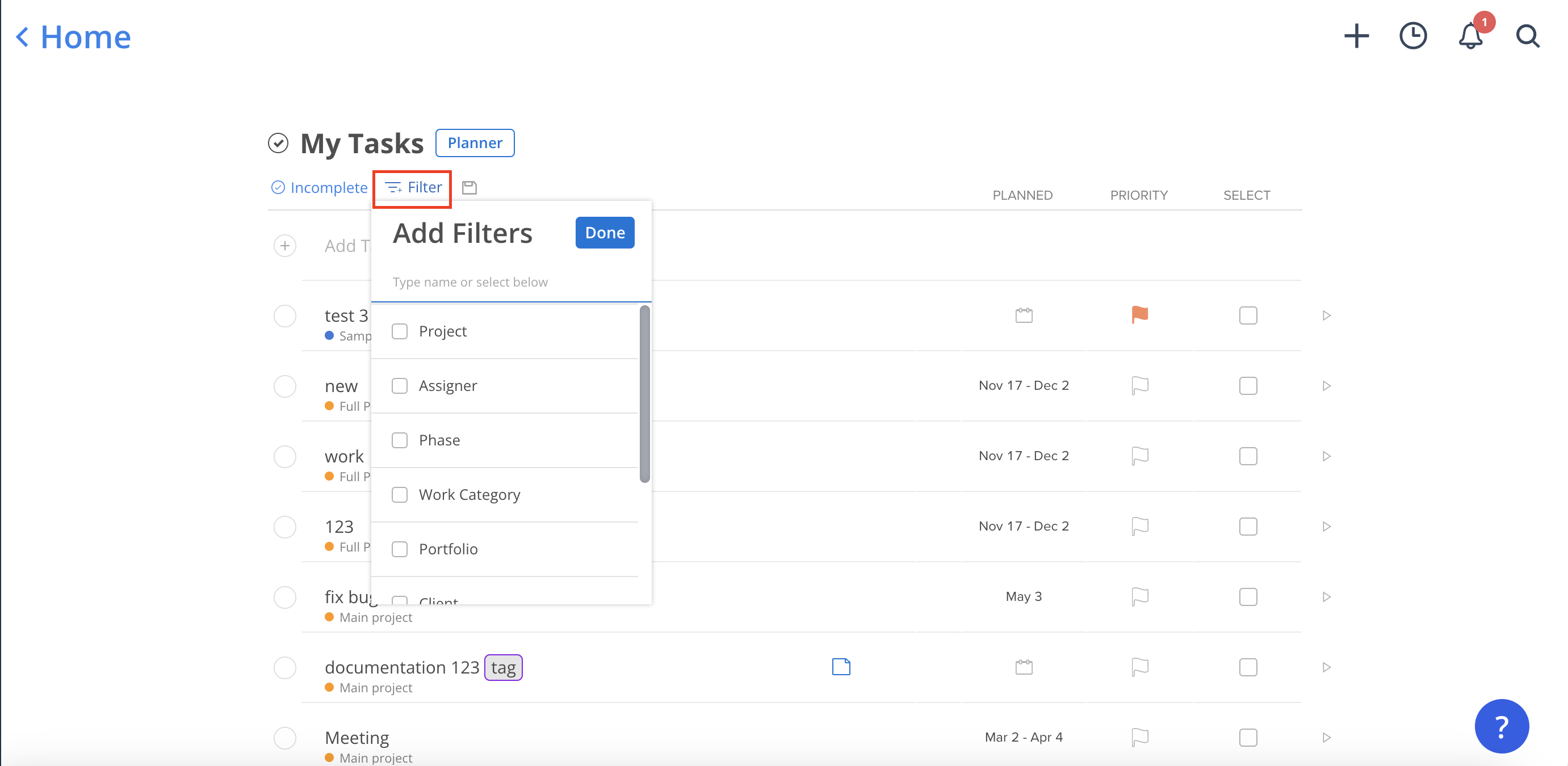Expand details for the fix bug task

pos(1326,597)
